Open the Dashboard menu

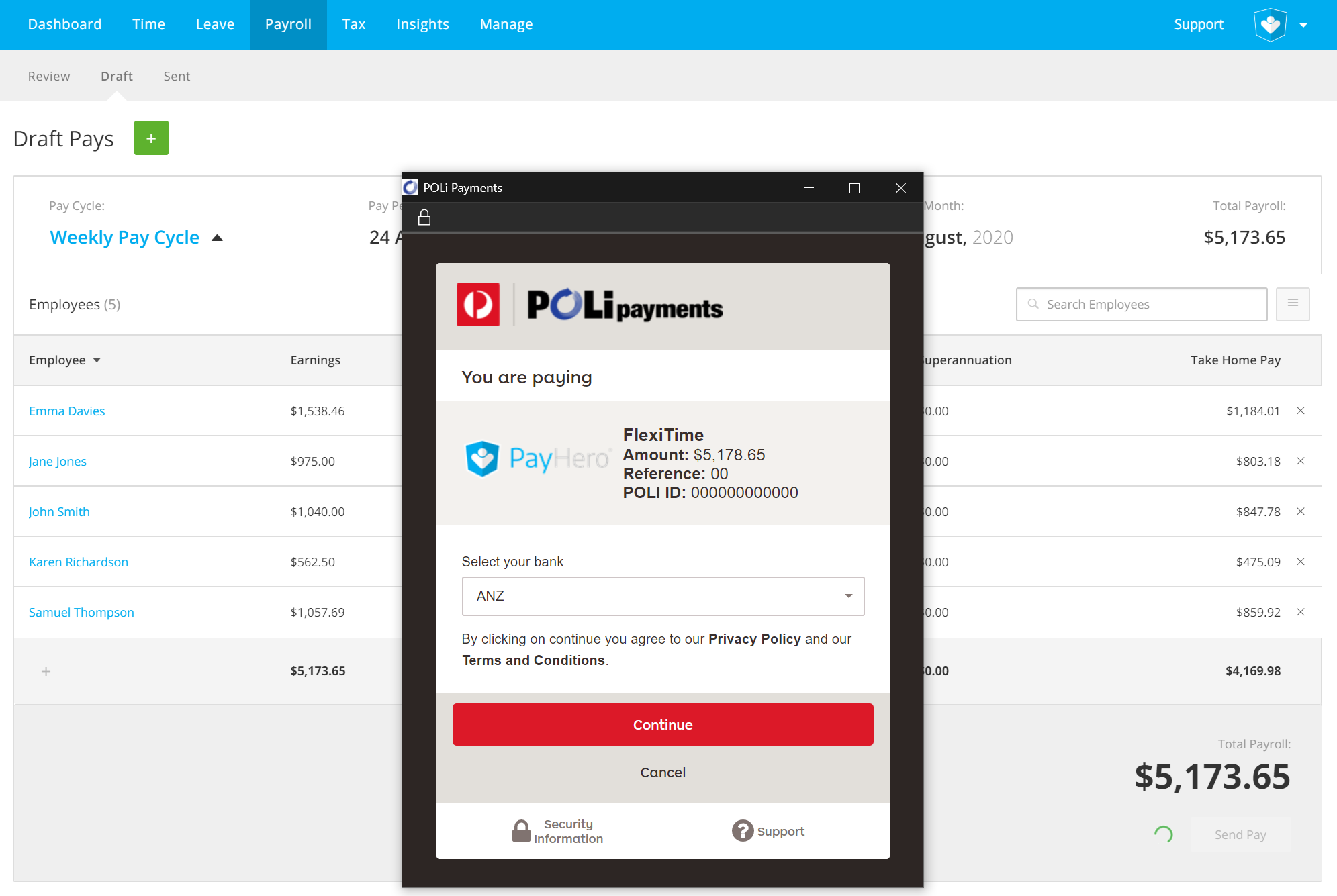point(64,25)
